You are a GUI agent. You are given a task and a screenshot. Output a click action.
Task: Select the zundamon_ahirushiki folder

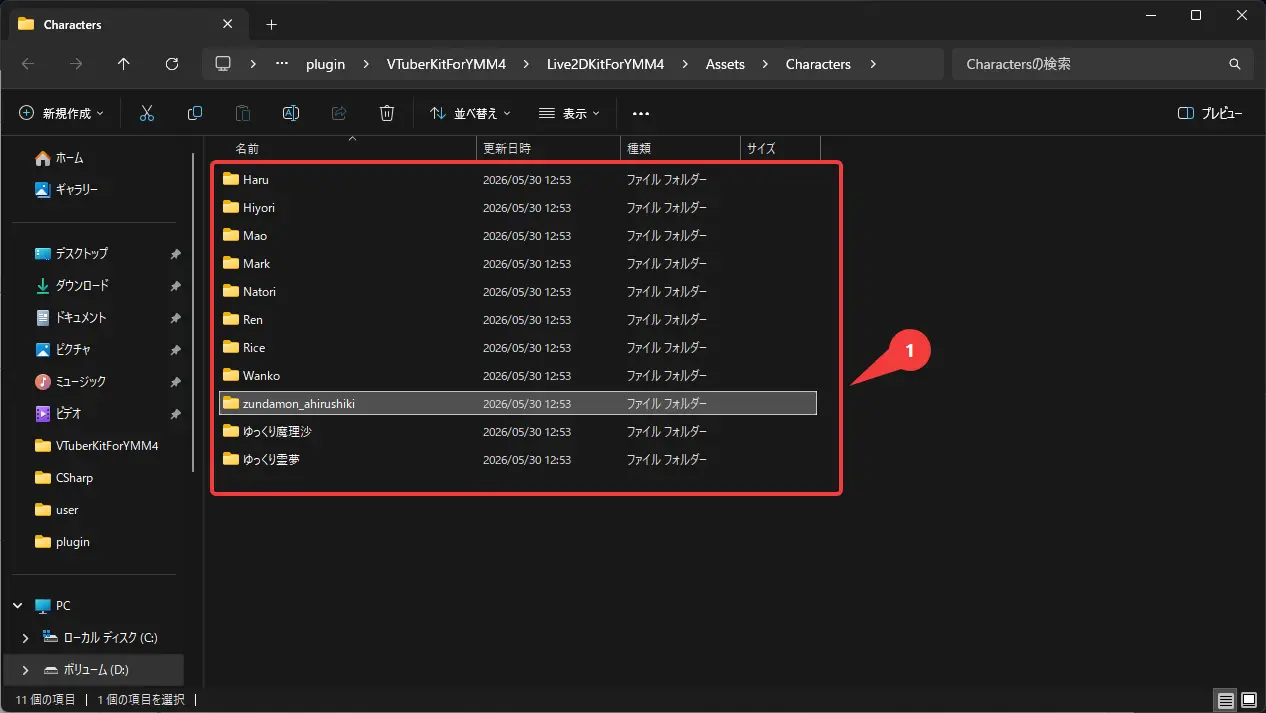pyautogui.click(x=518, y=403)
